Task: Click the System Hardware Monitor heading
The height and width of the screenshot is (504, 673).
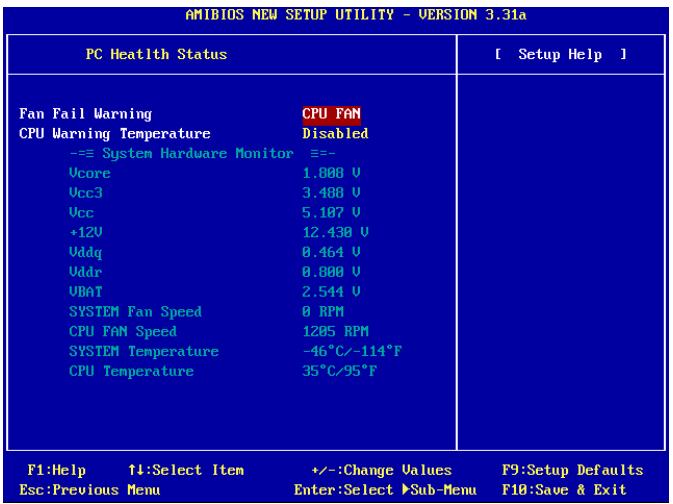Action: [203, 153]
